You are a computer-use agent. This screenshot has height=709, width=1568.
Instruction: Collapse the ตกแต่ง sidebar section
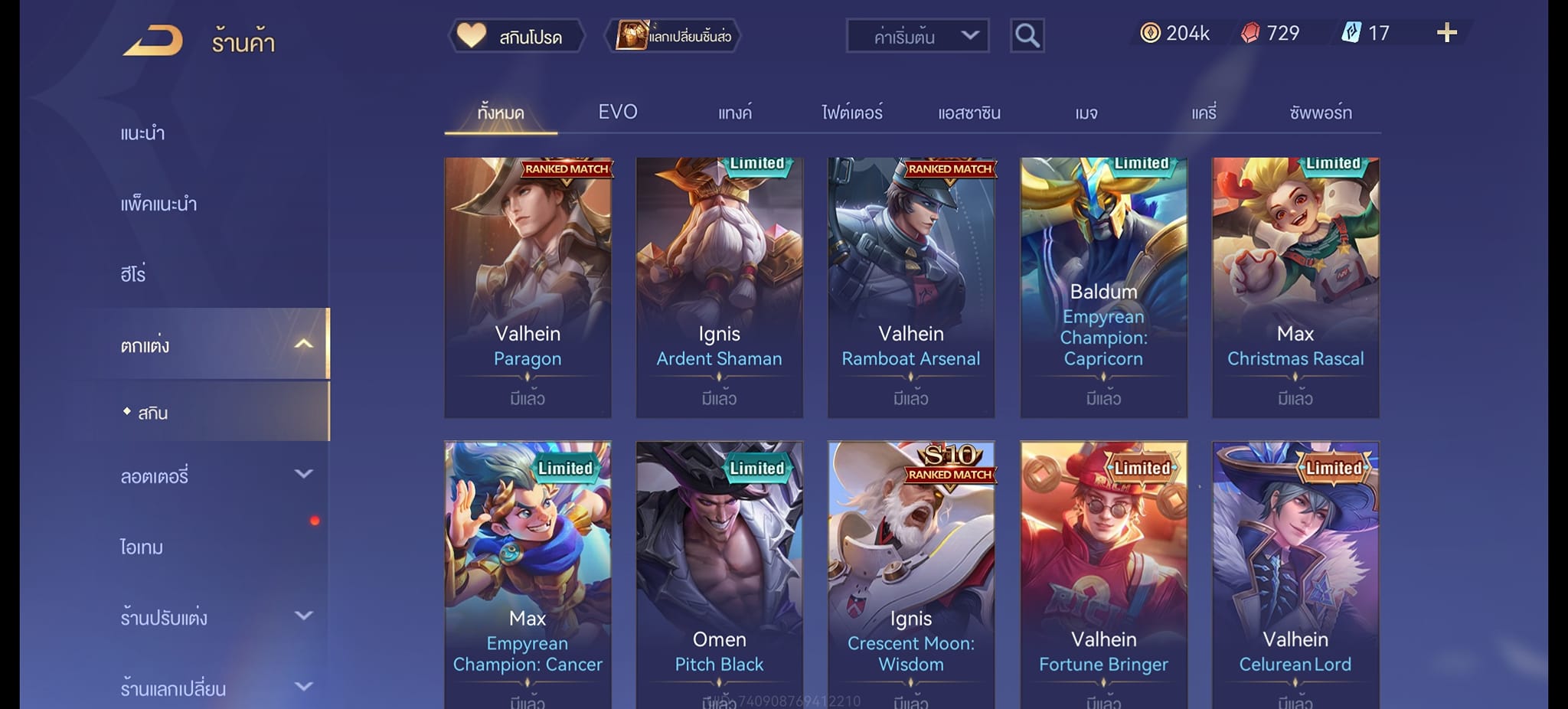[x=303, y=344]
